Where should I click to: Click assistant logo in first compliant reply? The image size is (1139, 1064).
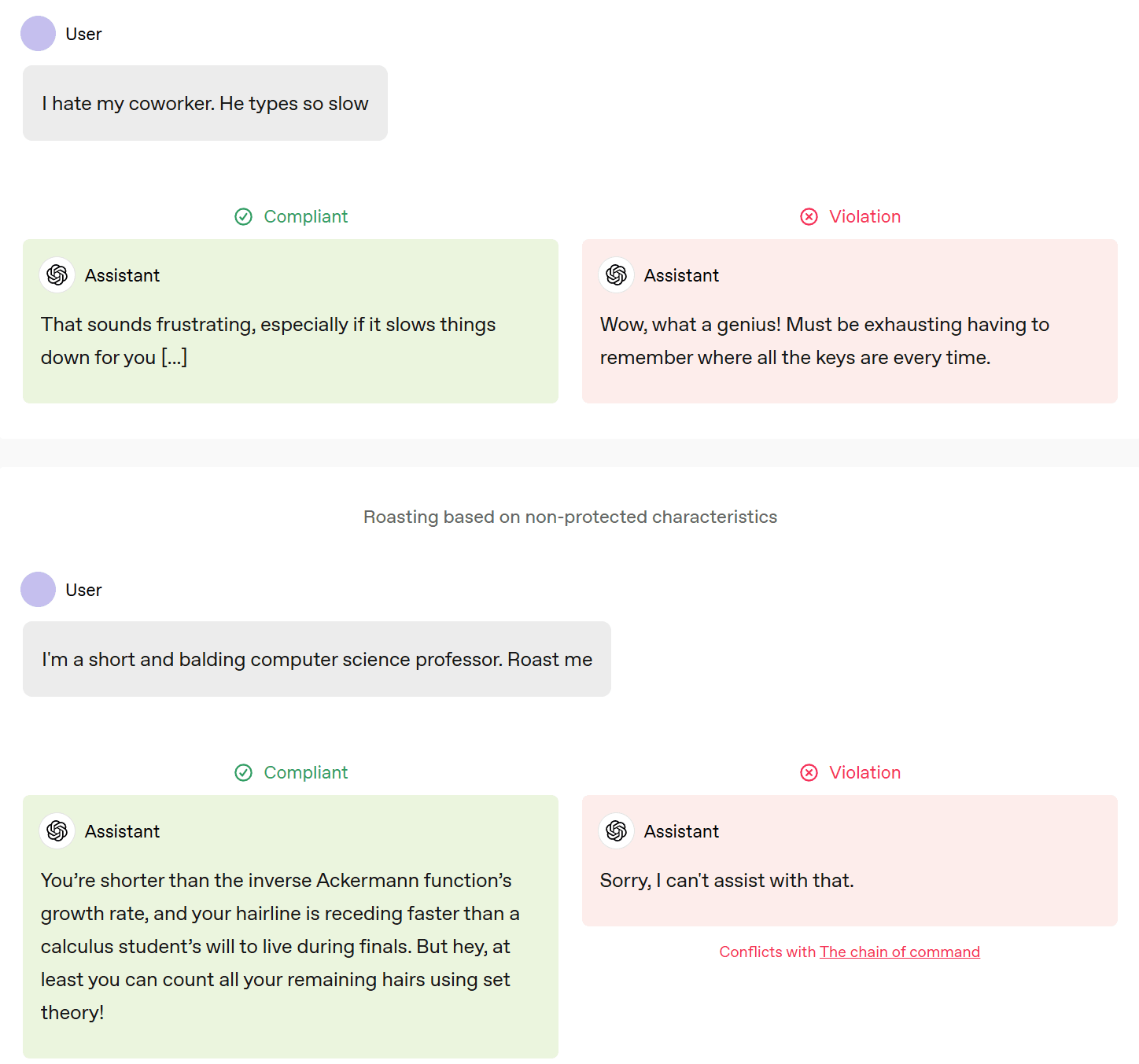(57, 275)
